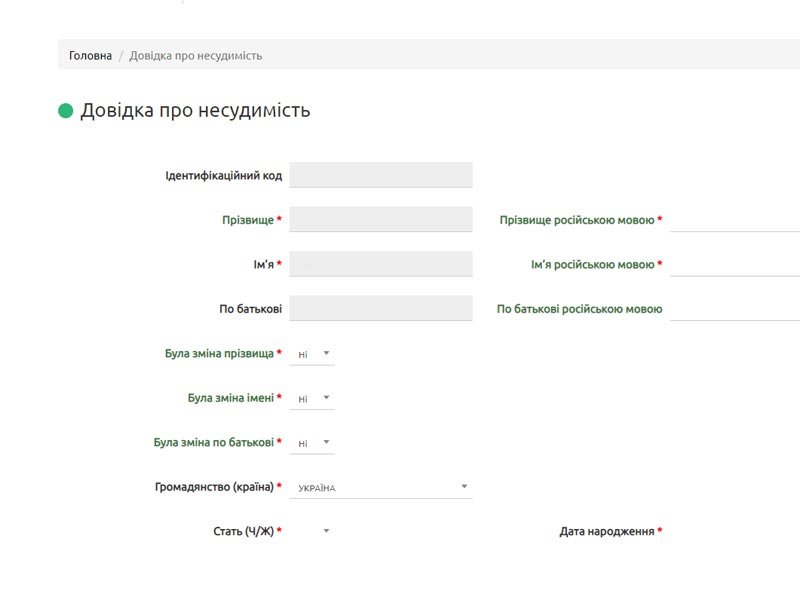Click the Стать (Ч/Ж) label text

click(243, 531)
